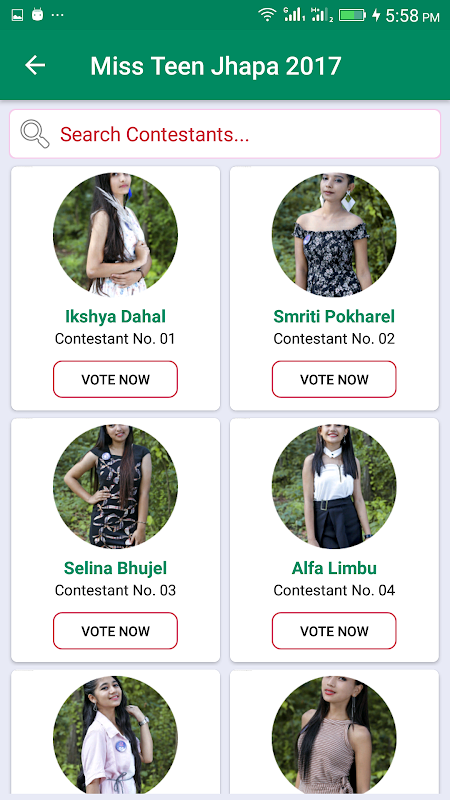Tap the battery indicator icon
The height and width of the screenshot is (800, 450).
(x=352, y=15)
